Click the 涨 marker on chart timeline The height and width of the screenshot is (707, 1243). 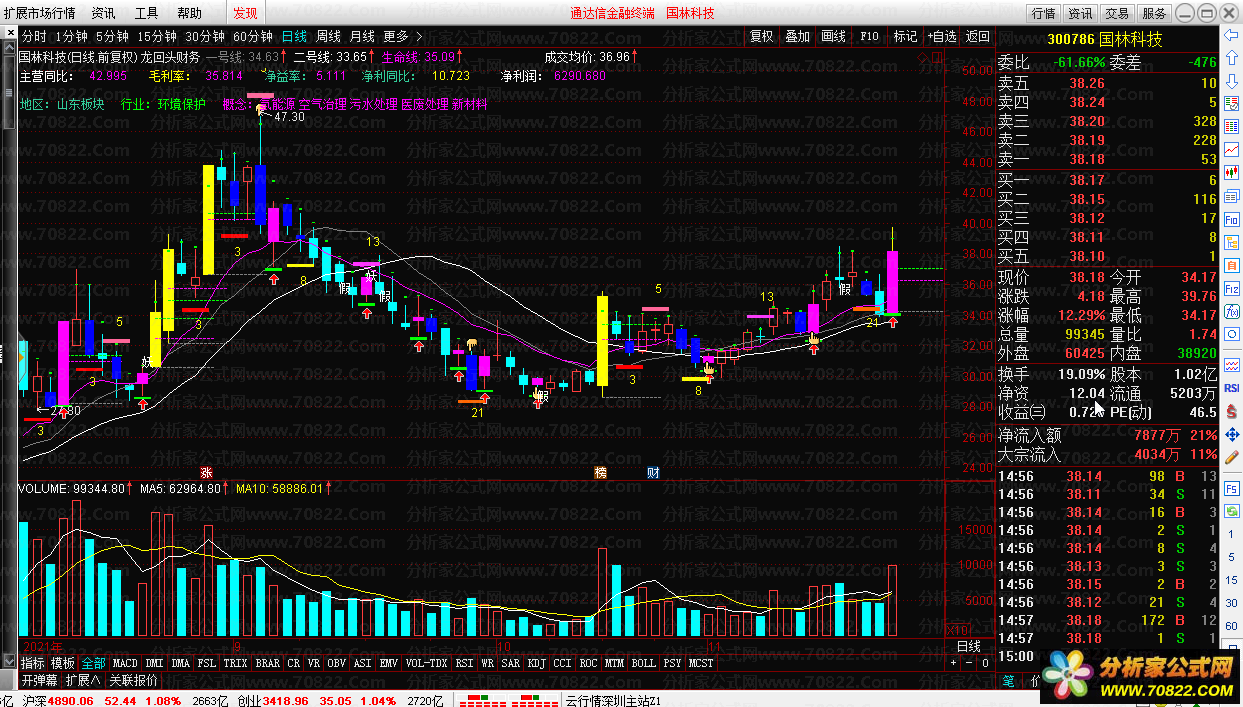pos(206,473)
